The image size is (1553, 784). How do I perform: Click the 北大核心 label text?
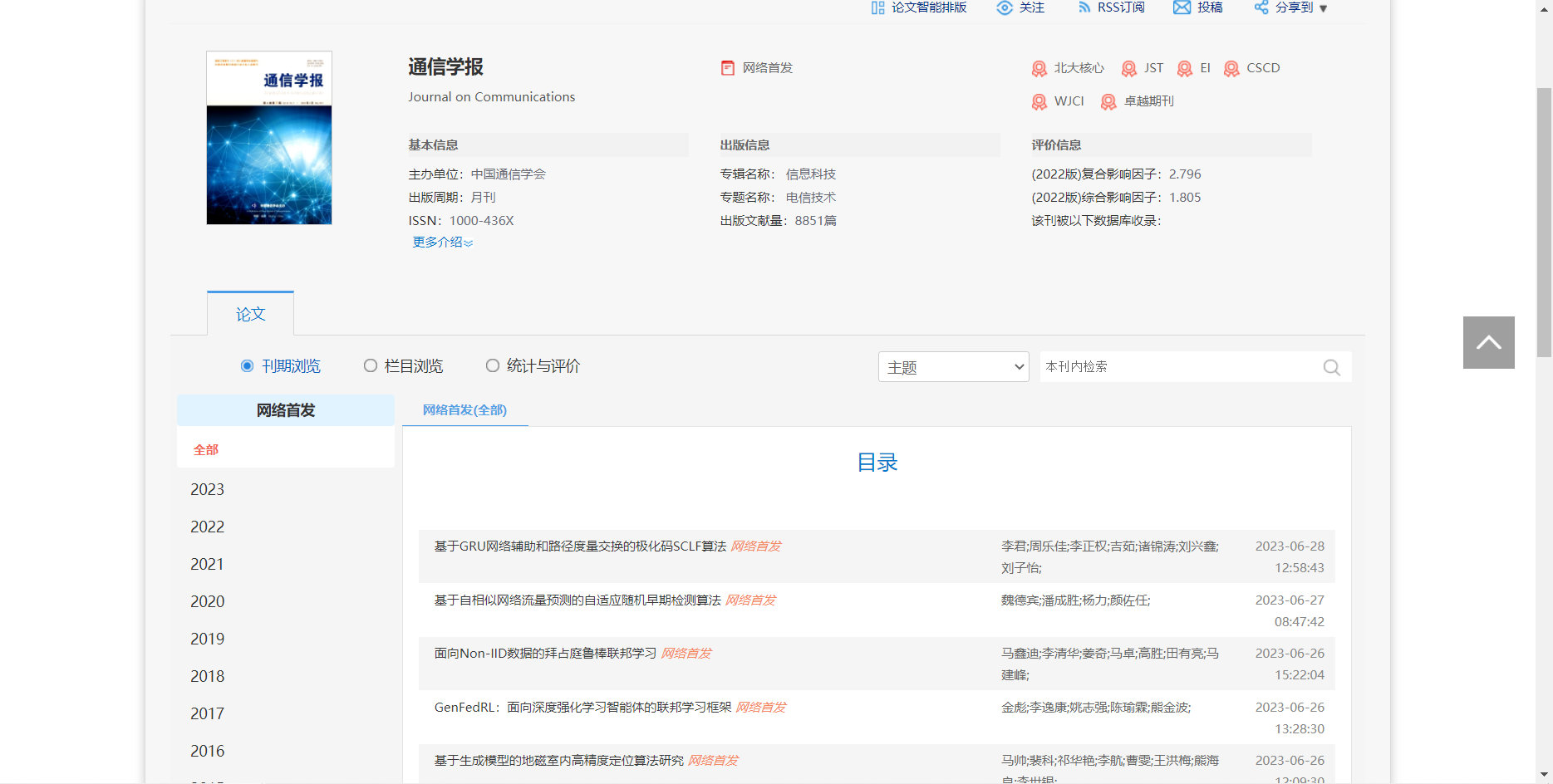pyautogui.click(x=1079, y=68)
